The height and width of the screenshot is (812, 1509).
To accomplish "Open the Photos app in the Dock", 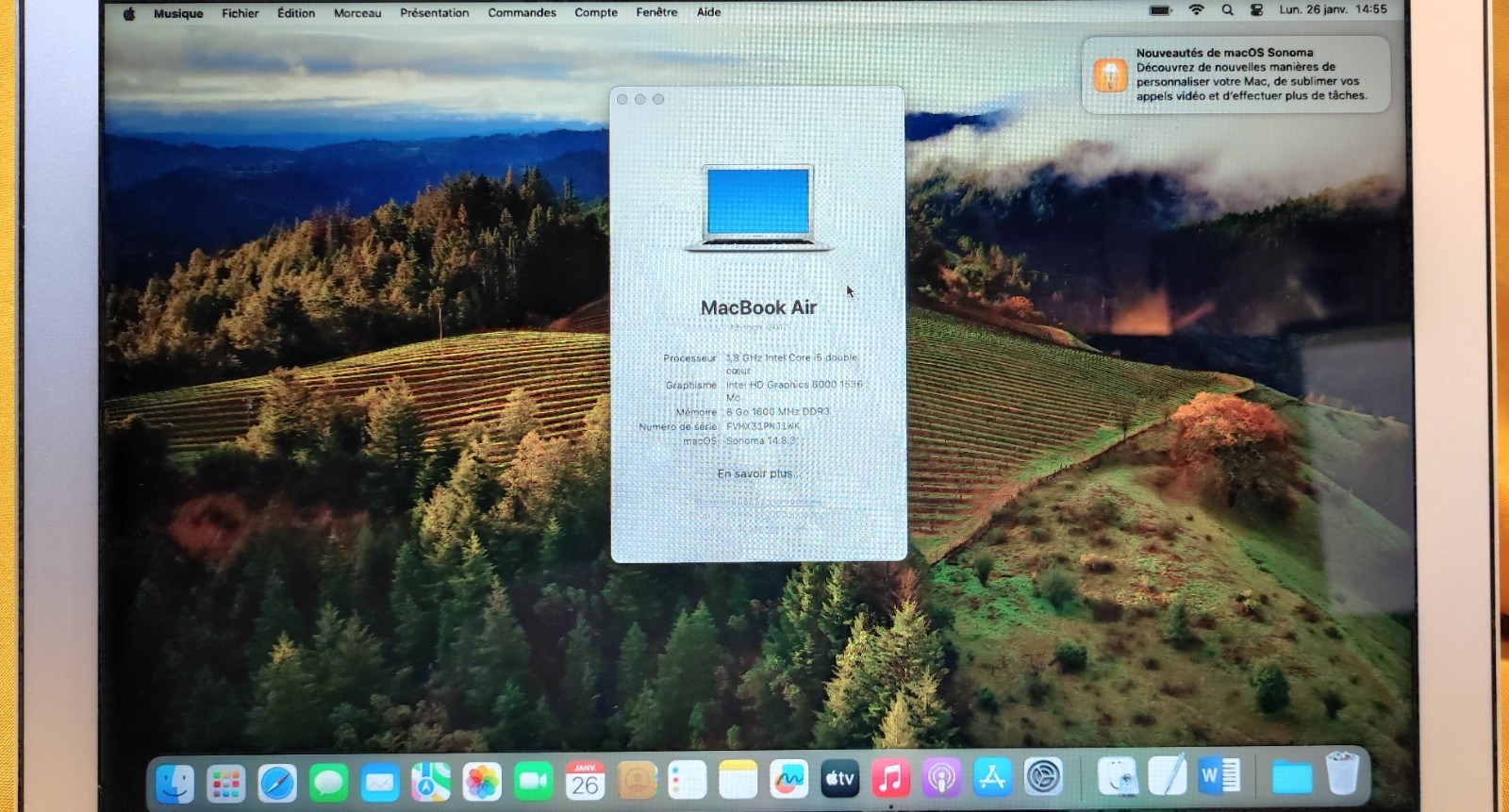I will [482, 782].
